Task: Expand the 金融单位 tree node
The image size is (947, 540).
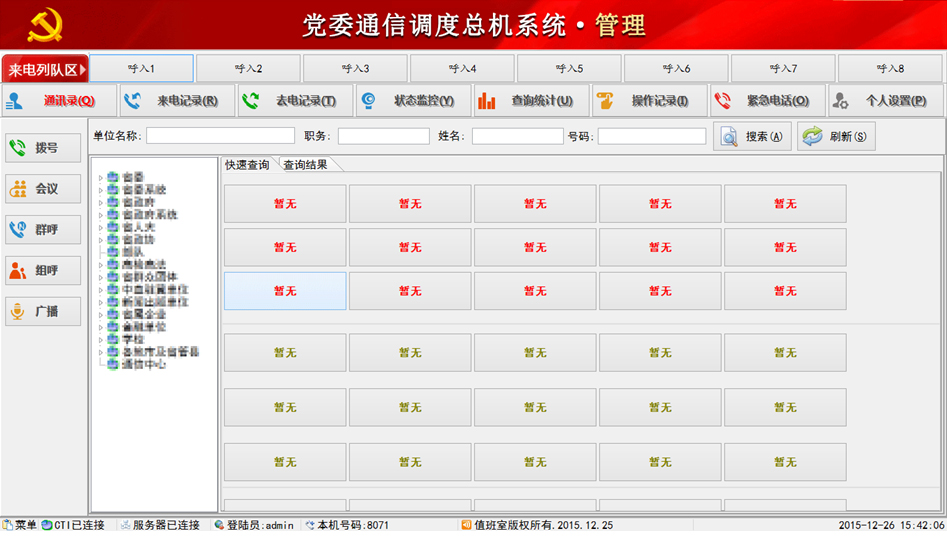Action: (x=100, y=328)
